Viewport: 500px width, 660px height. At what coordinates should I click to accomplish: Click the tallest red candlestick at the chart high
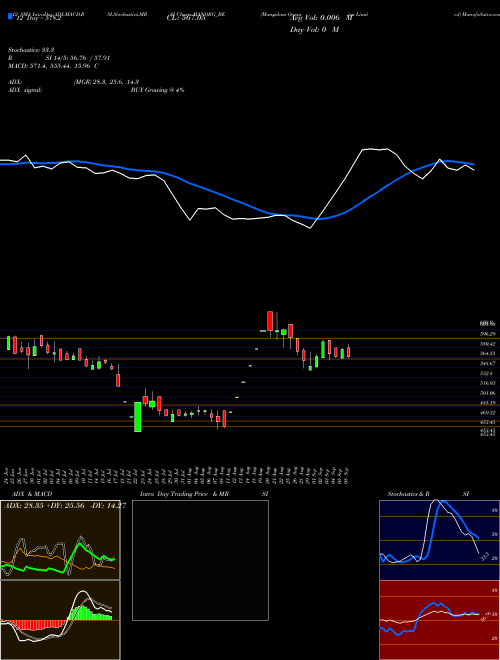coord(270,321)
